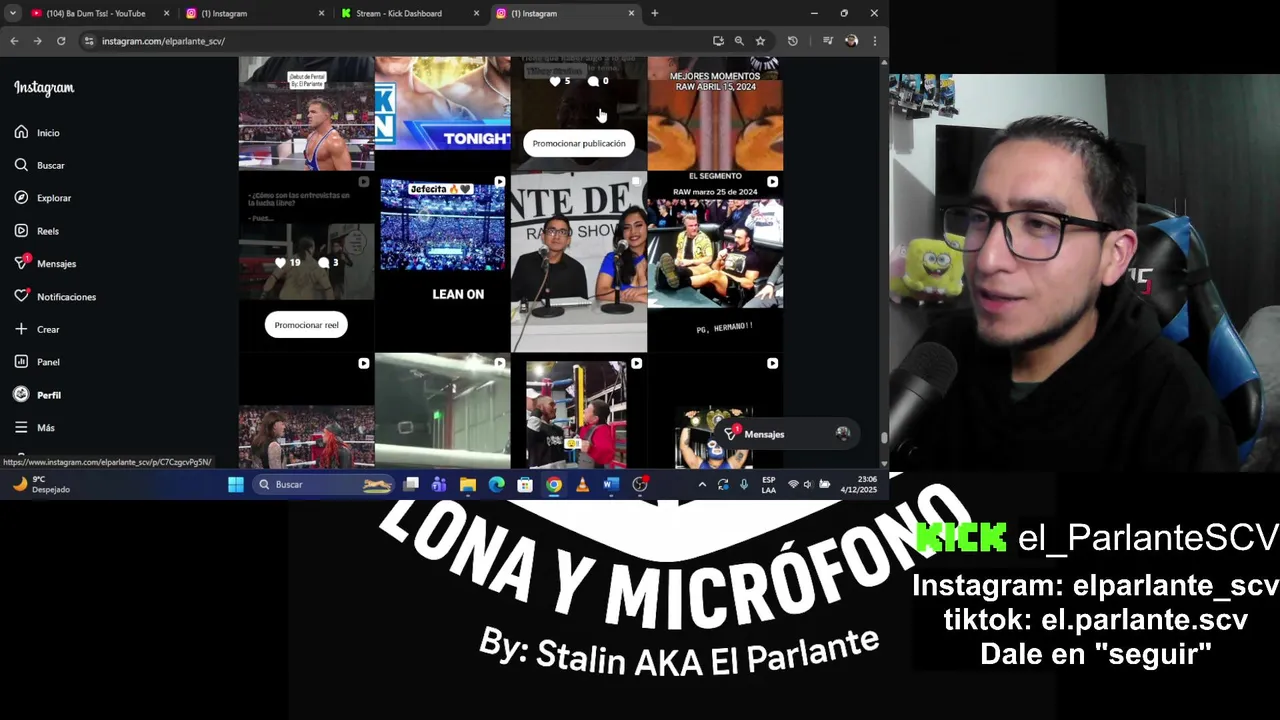The image size is (1280, 720).
Task: Open the tab search dropdown
Action: 12,13
